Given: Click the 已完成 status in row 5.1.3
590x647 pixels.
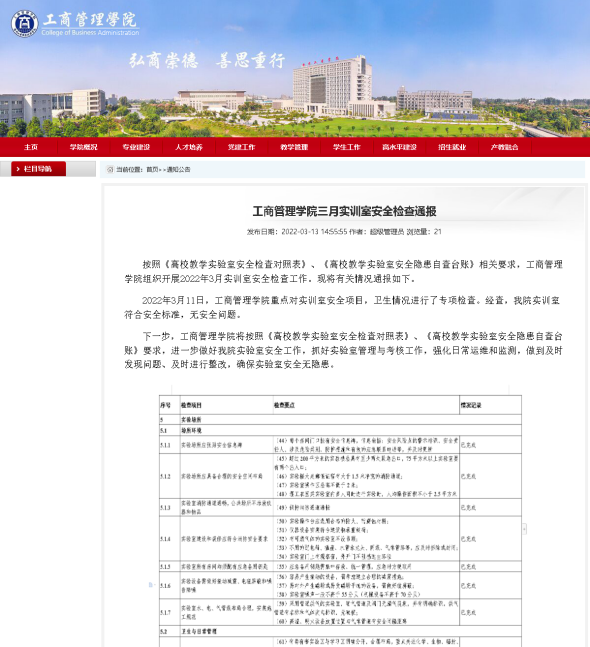Looking at the screenshot, I should (468, 508).
